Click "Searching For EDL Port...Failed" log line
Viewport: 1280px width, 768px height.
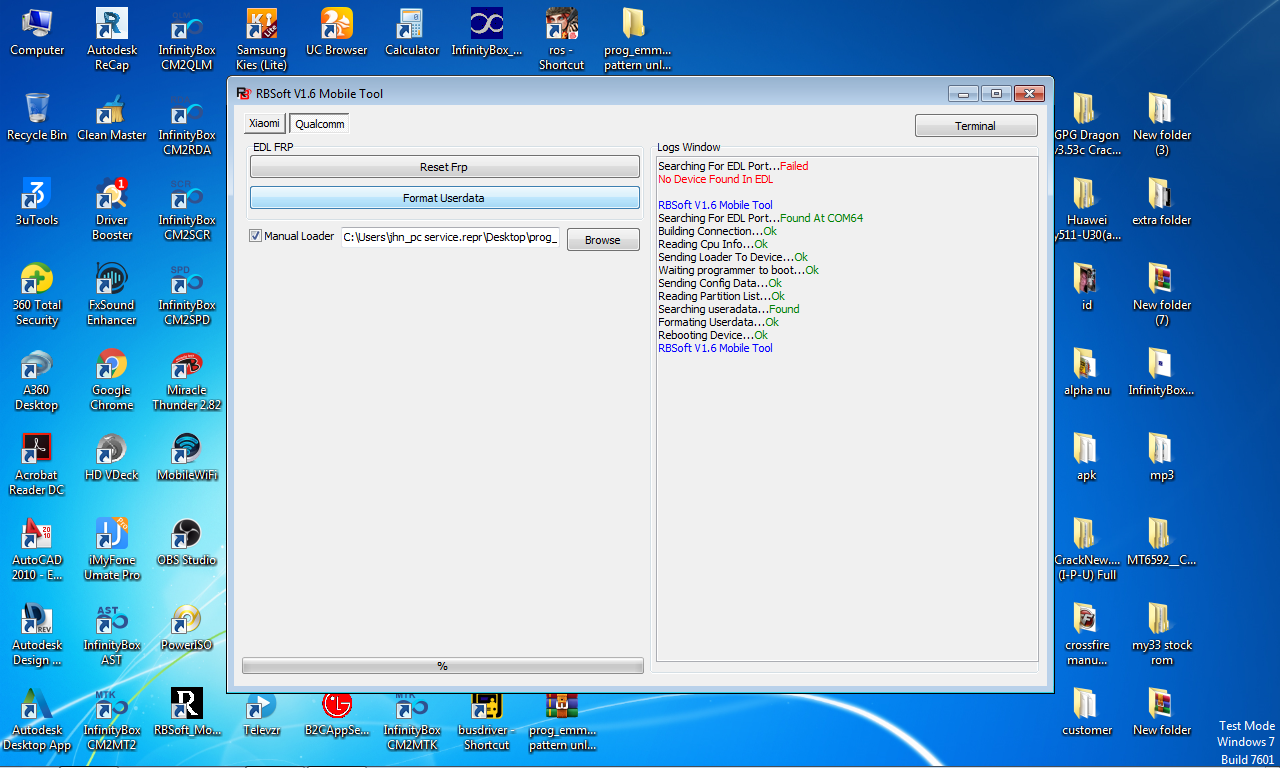733,166
